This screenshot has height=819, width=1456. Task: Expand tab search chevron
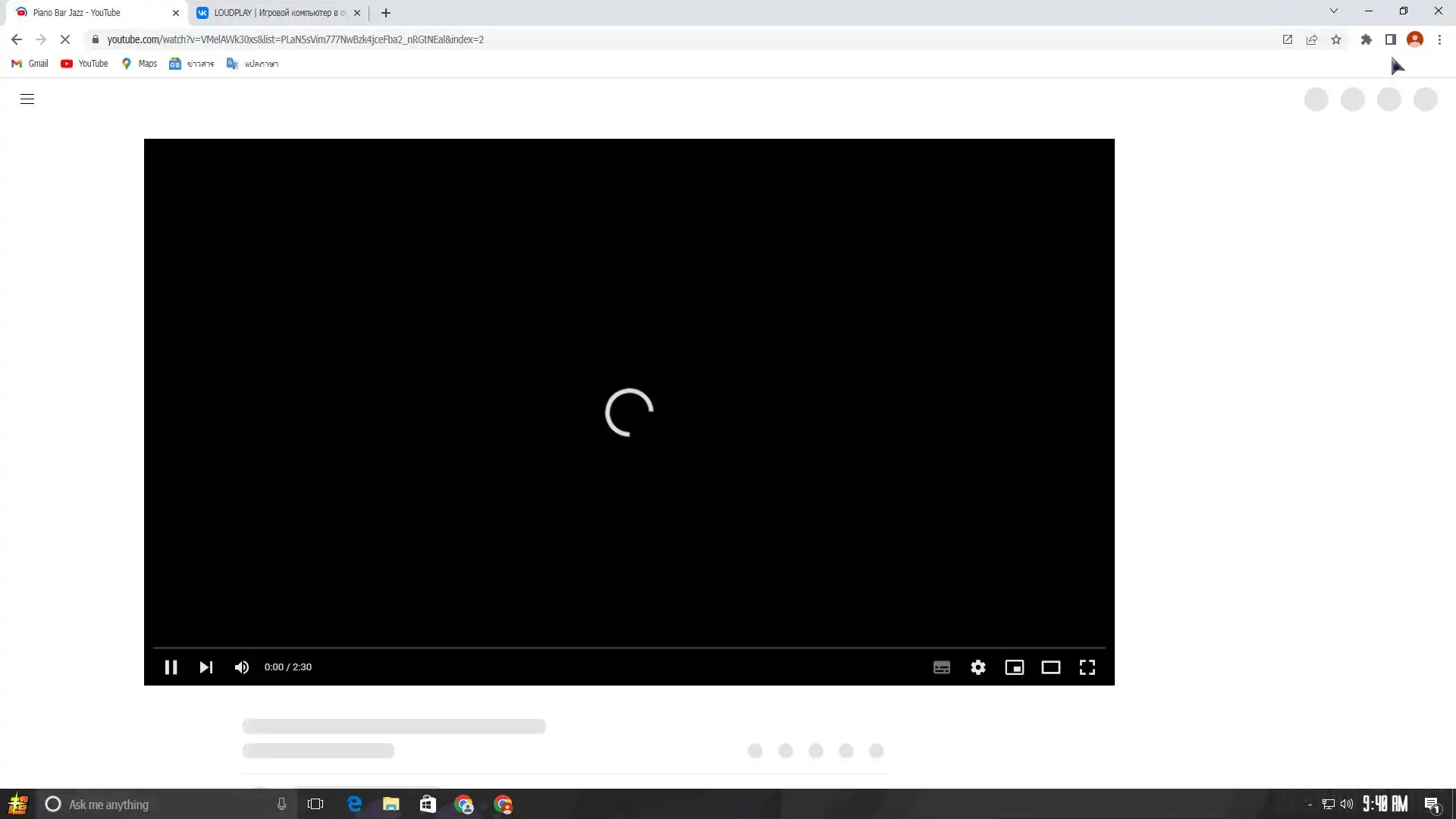1334,11
